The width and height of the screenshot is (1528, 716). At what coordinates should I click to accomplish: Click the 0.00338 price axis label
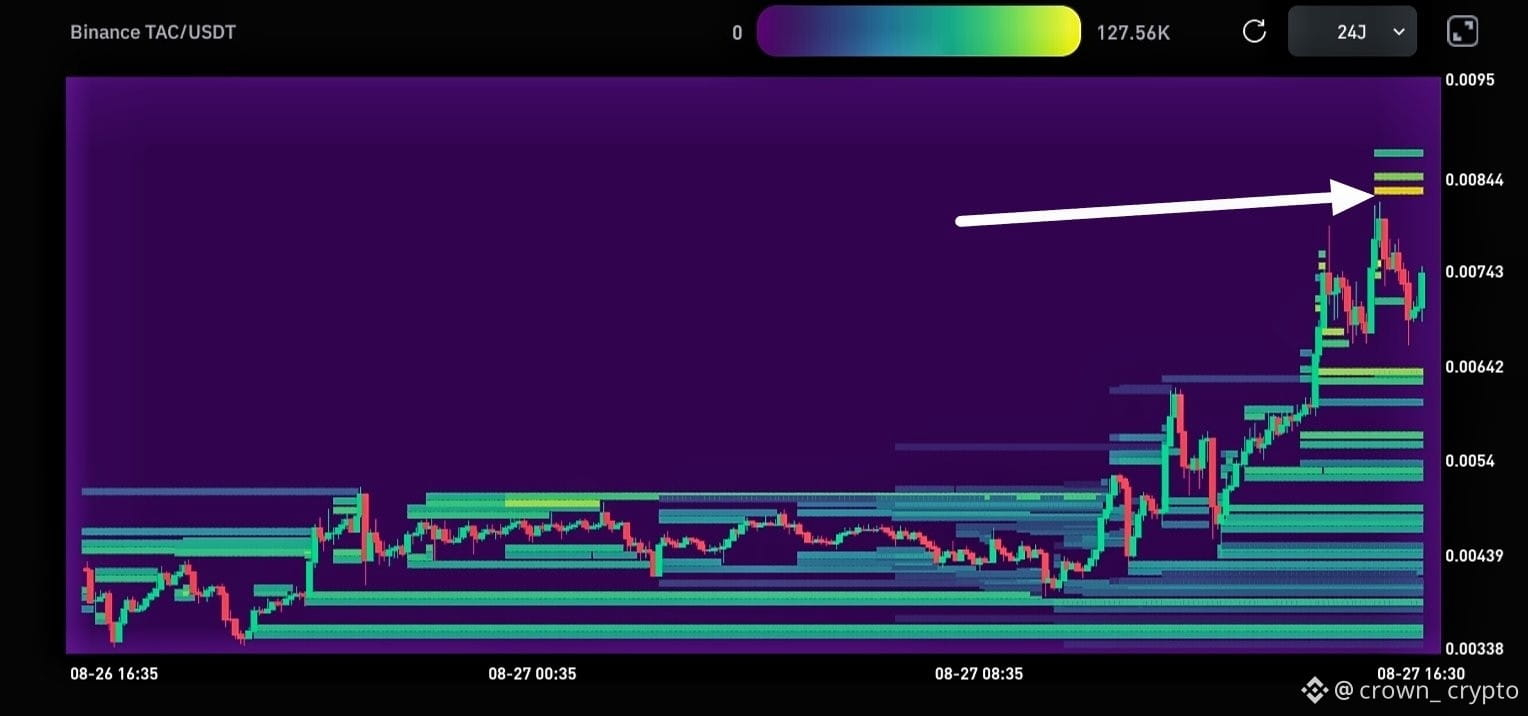1474,648
